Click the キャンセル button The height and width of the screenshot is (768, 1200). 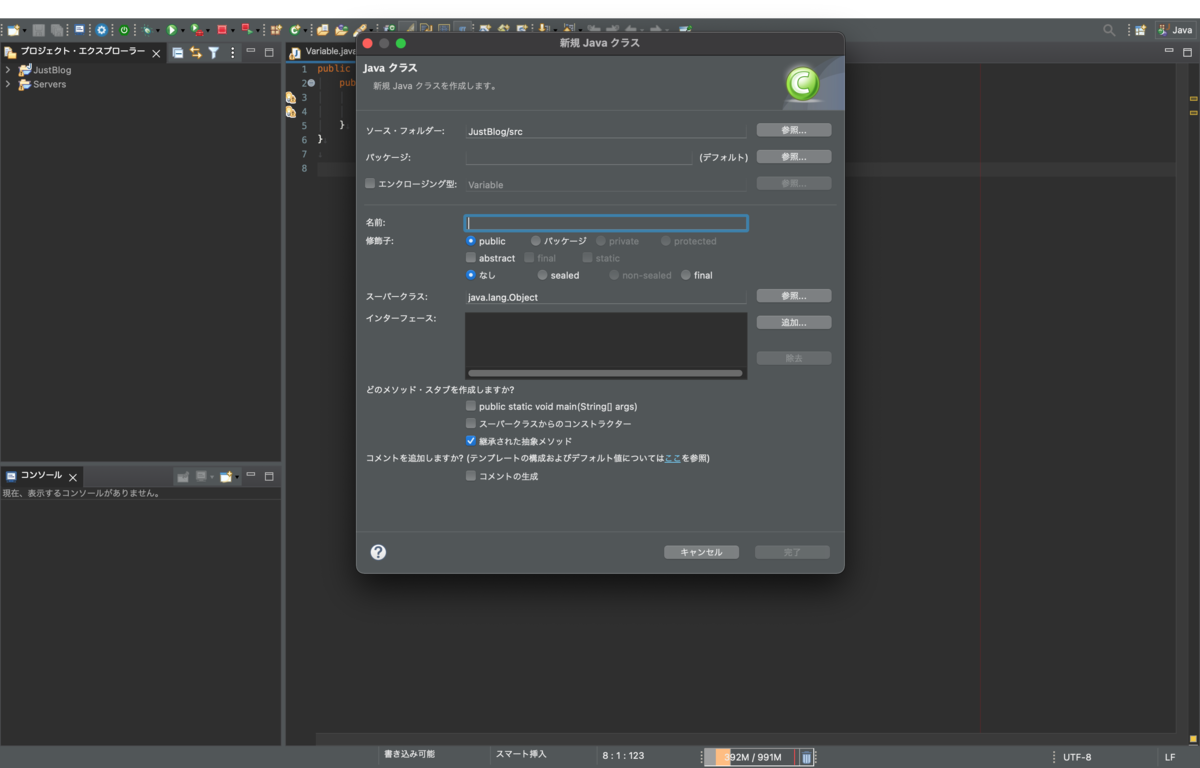click(701, 552)
